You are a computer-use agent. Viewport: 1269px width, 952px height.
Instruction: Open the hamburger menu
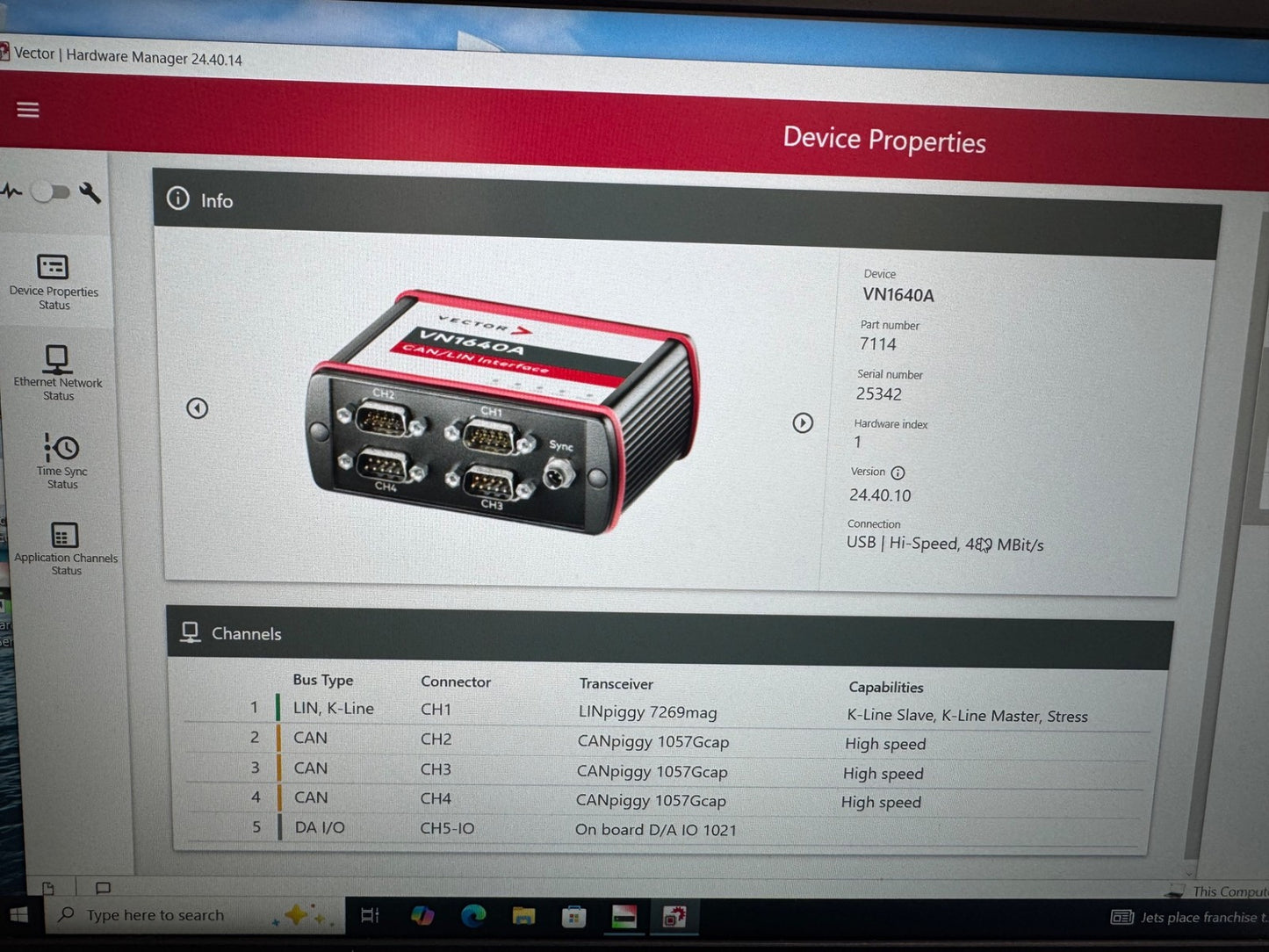pos(28,110)
